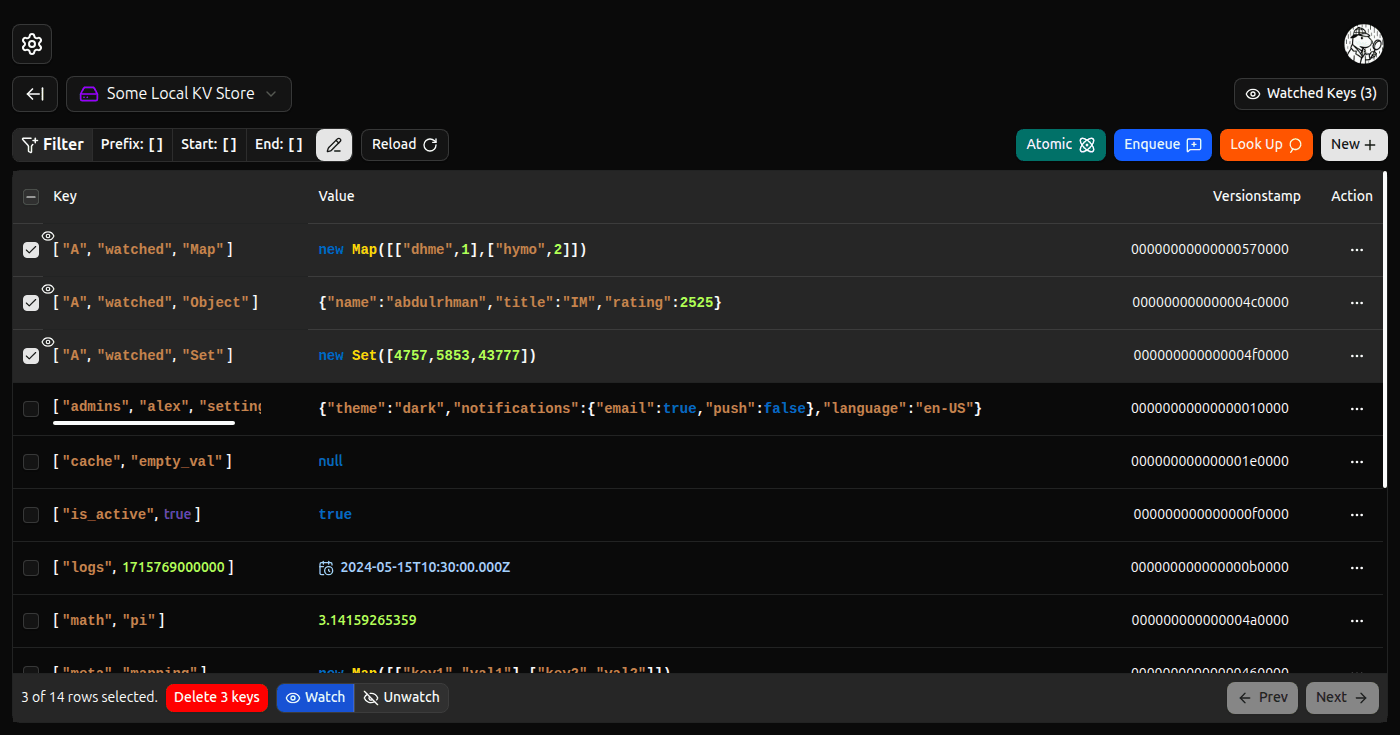The width and height of the screenshot is (1400, 735).
Task: Click the Key column header
Action: click(65, 197)
